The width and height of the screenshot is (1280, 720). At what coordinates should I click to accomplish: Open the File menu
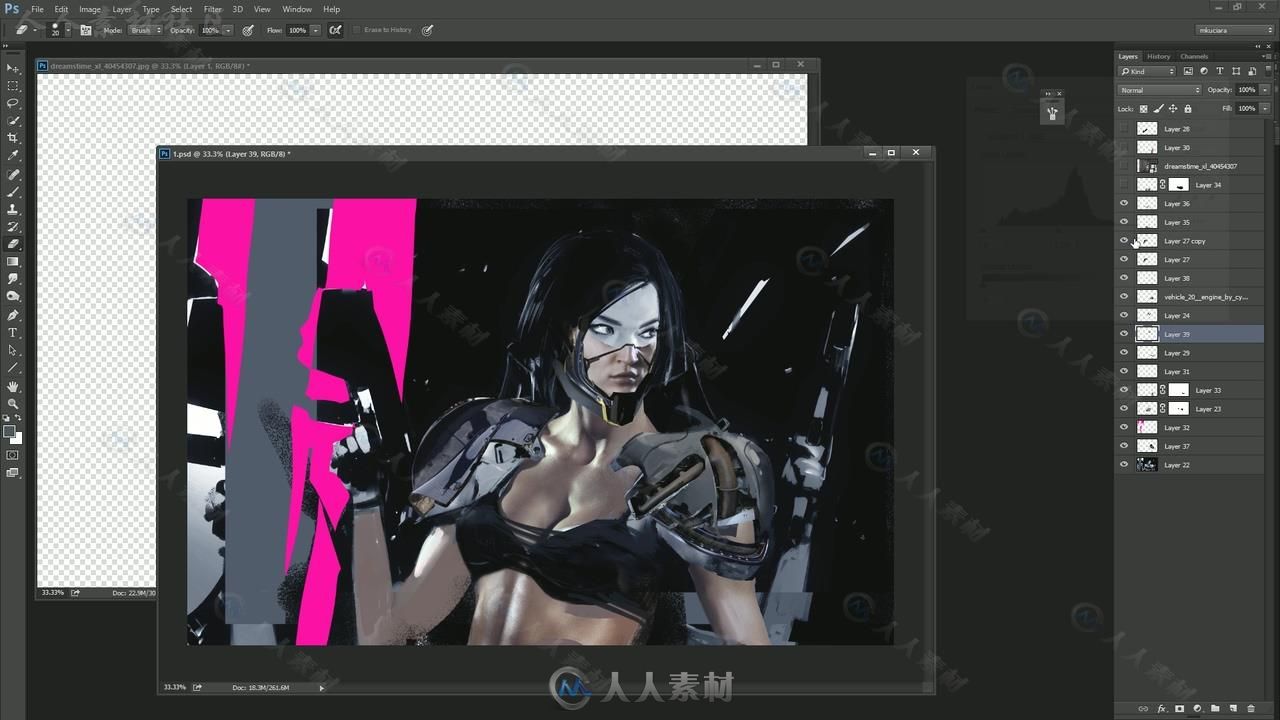point(37,9)
